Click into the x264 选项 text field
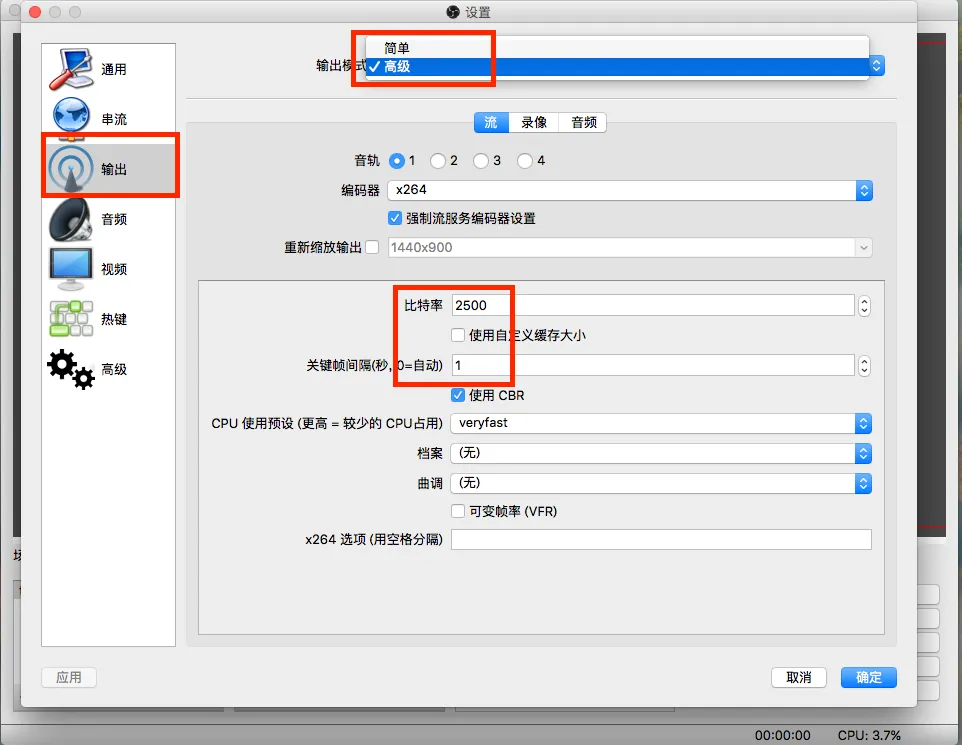962x745 pixels. (661, 539)
